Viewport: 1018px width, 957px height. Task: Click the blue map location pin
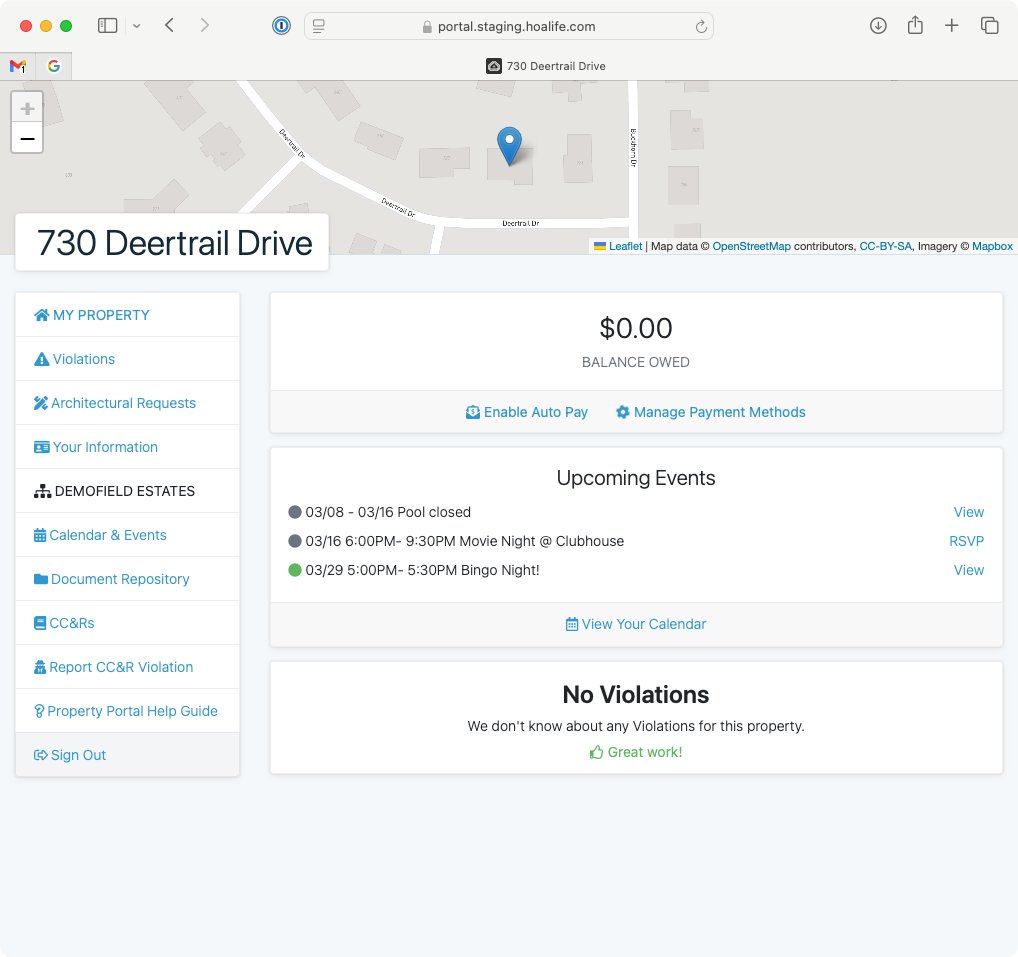pyautogui.click(x=510, y=146)
